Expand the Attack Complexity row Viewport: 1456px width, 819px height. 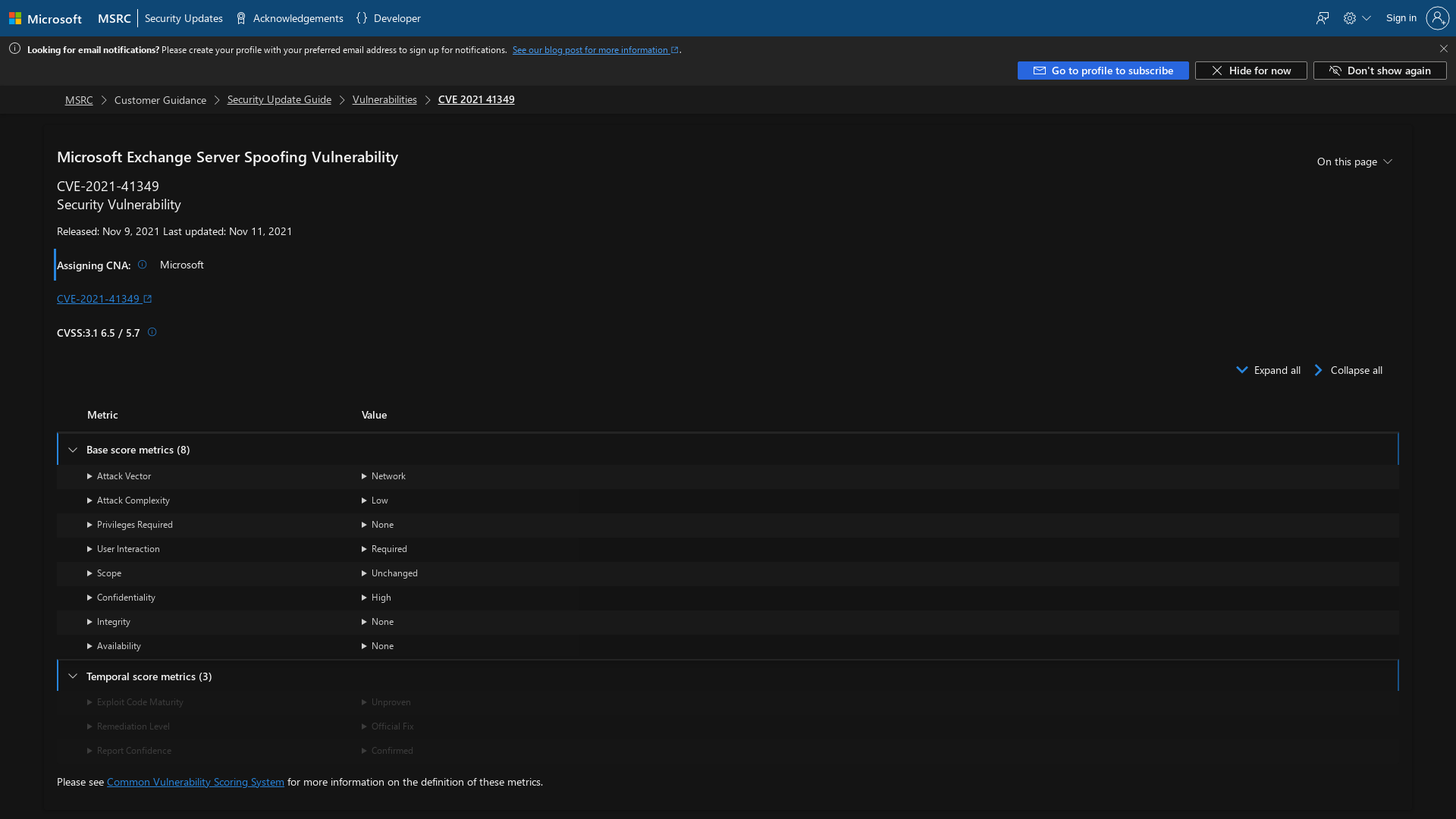pos(128,500)
